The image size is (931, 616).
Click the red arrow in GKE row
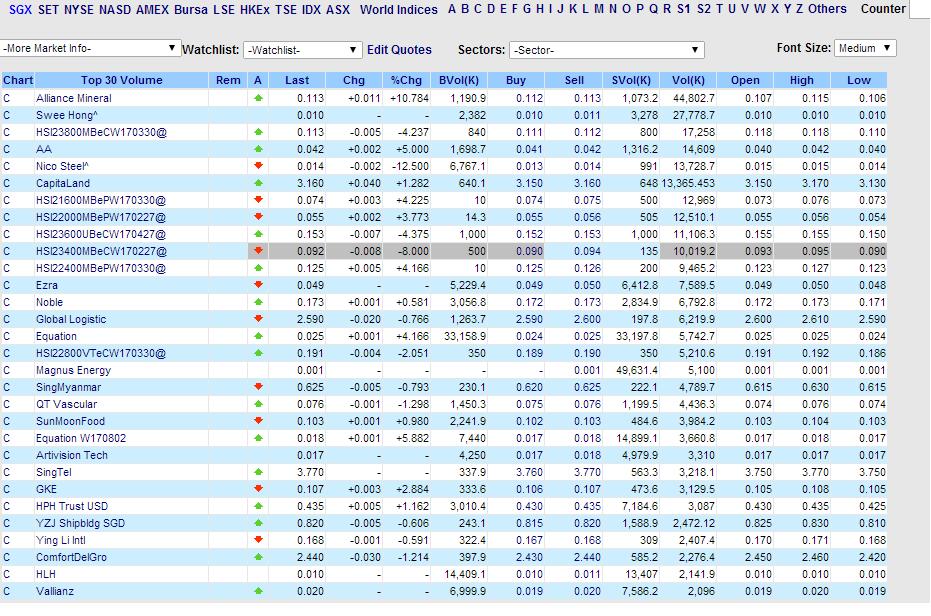click(x=258, y=489)
